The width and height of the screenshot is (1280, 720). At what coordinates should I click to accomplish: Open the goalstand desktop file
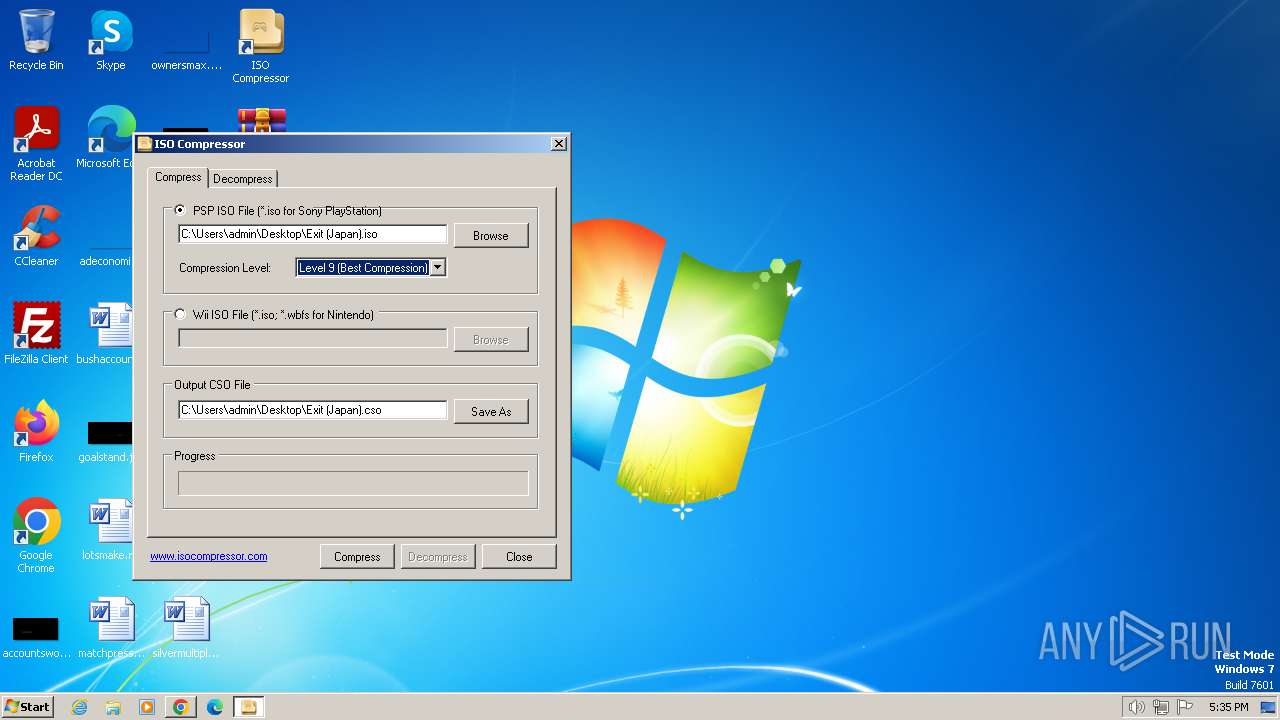(x=108, y=442)
